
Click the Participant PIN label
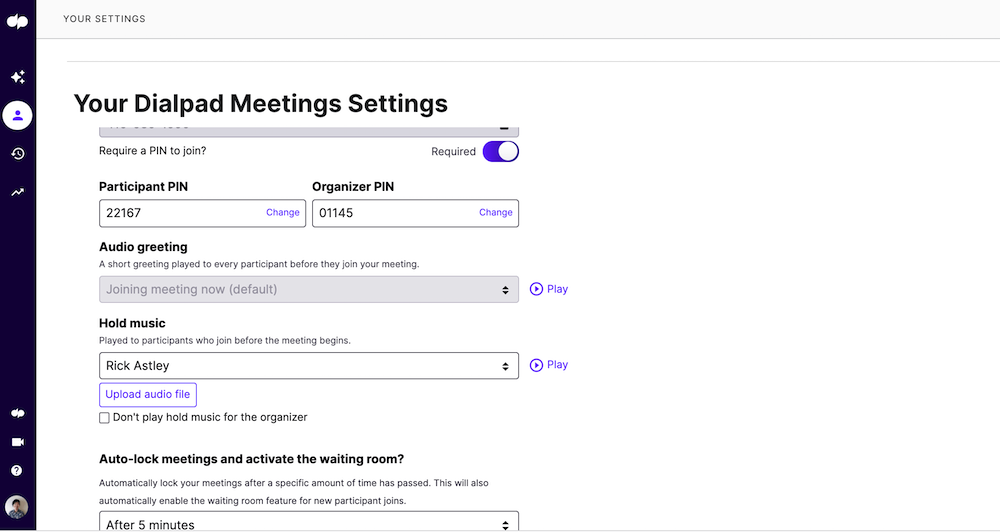coord(143,187)
